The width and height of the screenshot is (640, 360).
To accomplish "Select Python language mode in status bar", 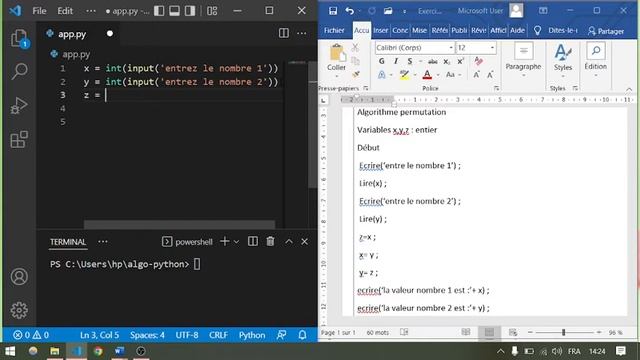I will pyautogui.click(x=252, y=335).
